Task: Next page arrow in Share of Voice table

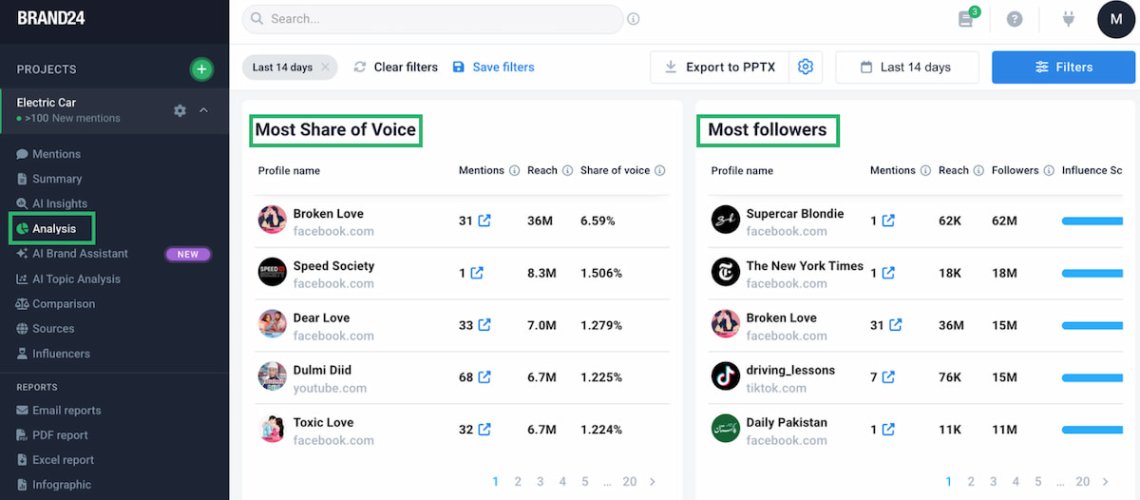Action: [x=652, y=481]
